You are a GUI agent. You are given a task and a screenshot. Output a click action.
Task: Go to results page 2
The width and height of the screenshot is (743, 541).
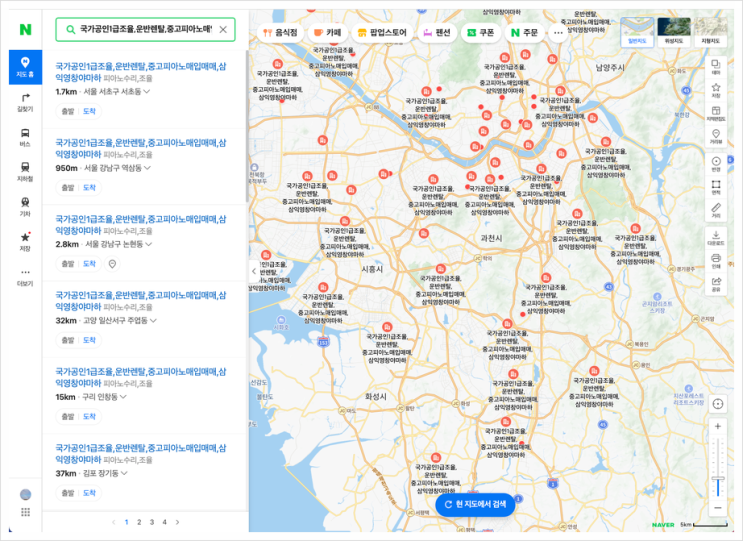click(x=139, y=522)
